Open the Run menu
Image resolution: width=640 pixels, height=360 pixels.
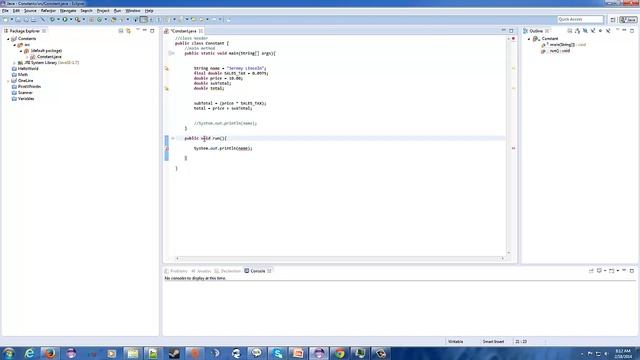(x=117, y=11)
